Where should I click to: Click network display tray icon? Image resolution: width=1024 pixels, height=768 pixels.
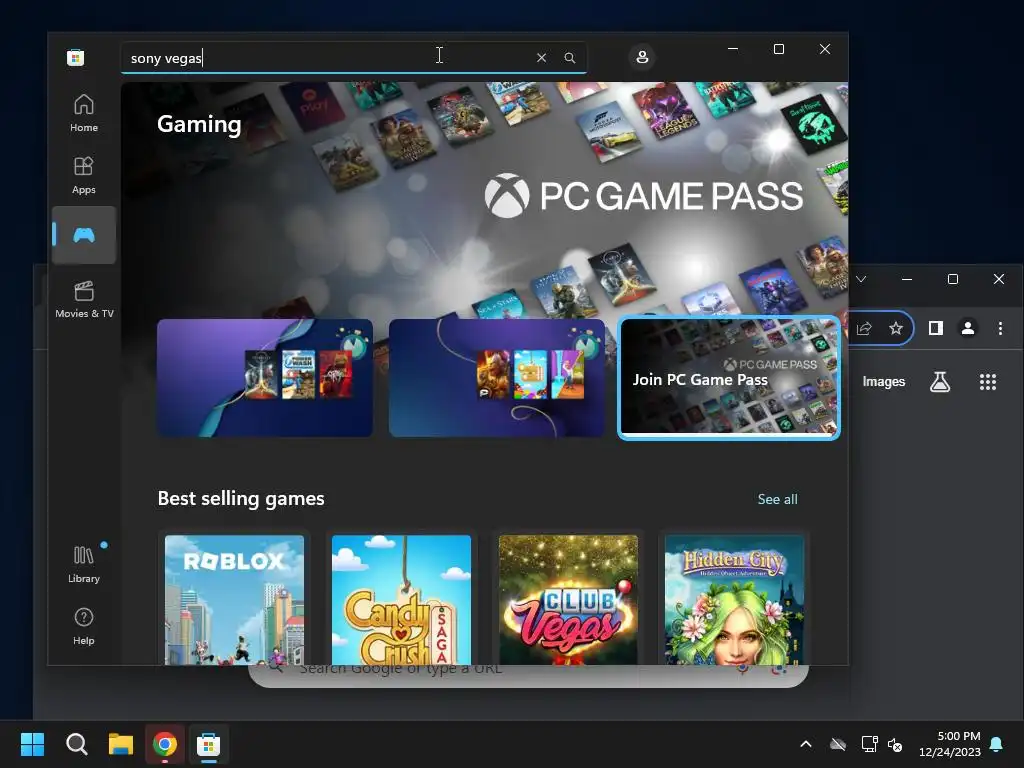tap(869, 744)
